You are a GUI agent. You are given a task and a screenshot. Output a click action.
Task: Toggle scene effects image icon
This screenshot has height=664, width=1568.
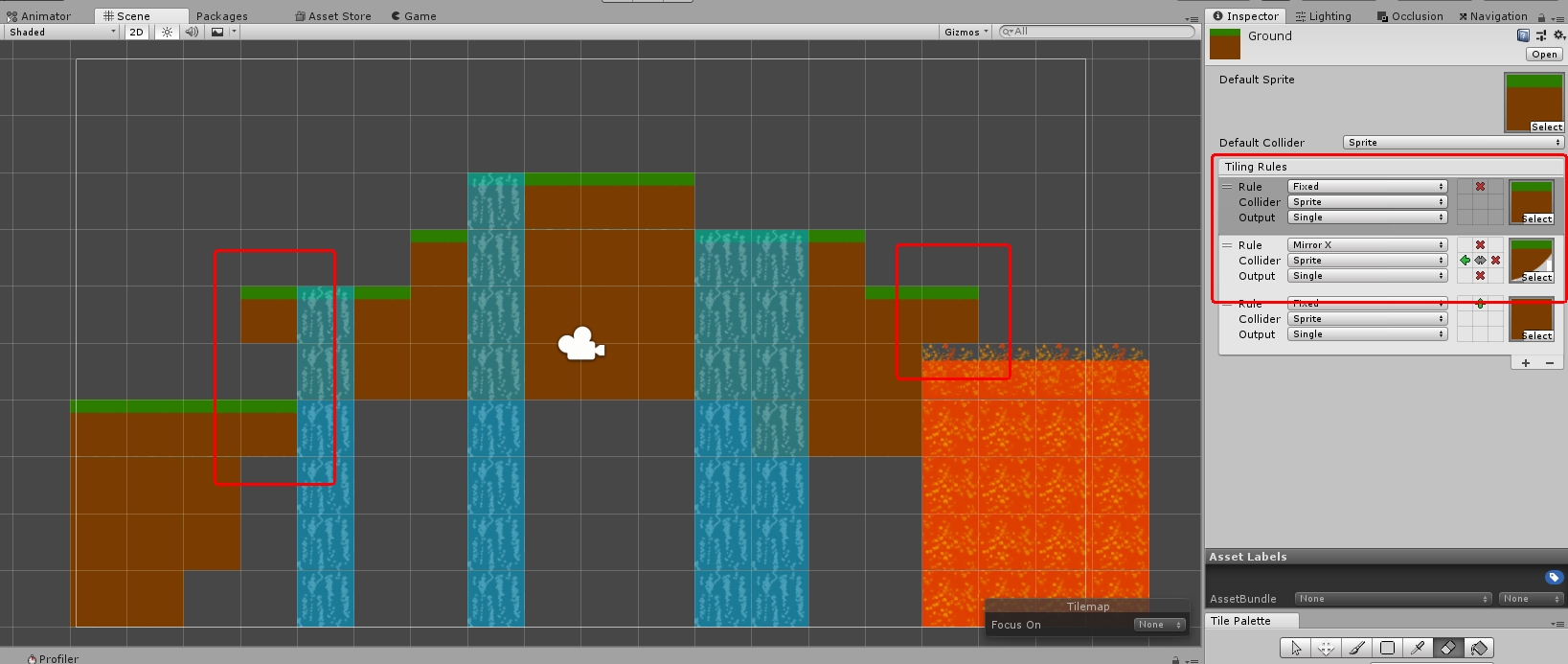coord(217,32)
